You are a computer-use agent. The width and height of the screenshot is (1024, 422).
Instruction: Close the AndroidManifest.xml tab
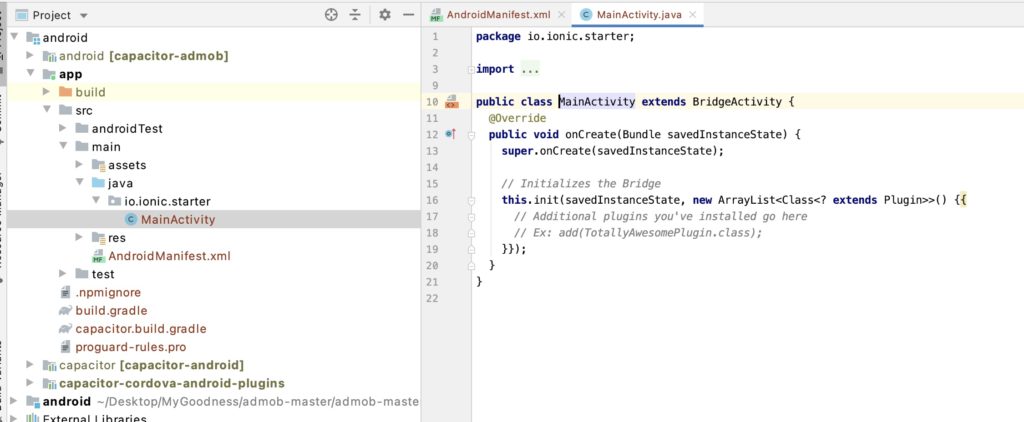tap(562, 14)
